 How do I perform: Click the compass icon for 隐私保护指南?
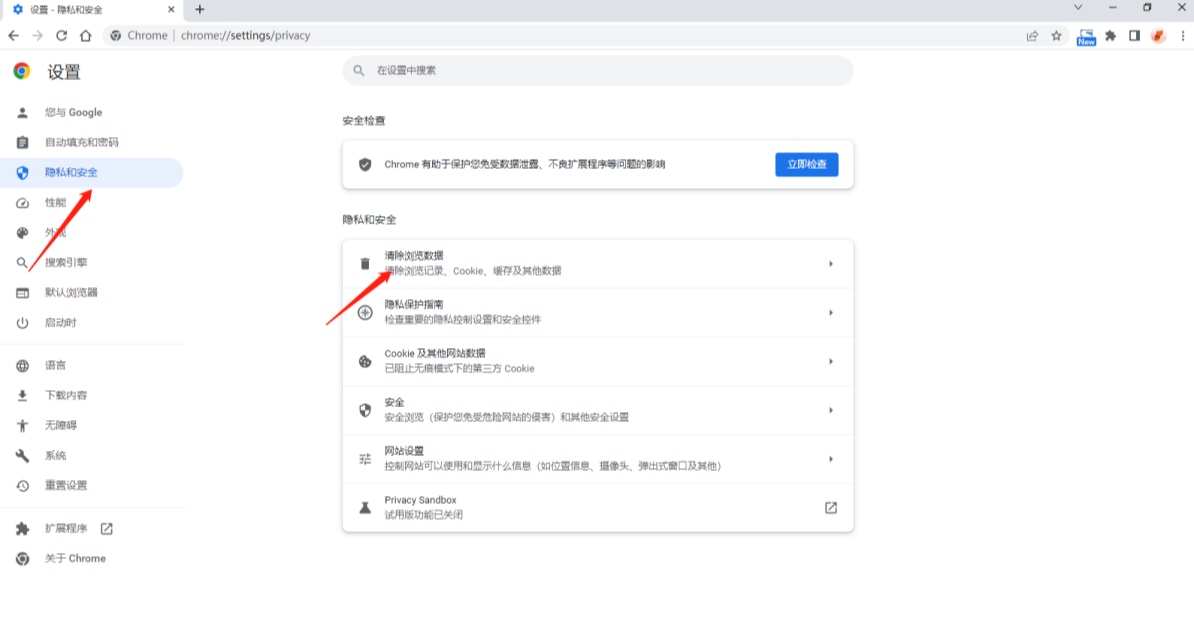click(366, 312)
